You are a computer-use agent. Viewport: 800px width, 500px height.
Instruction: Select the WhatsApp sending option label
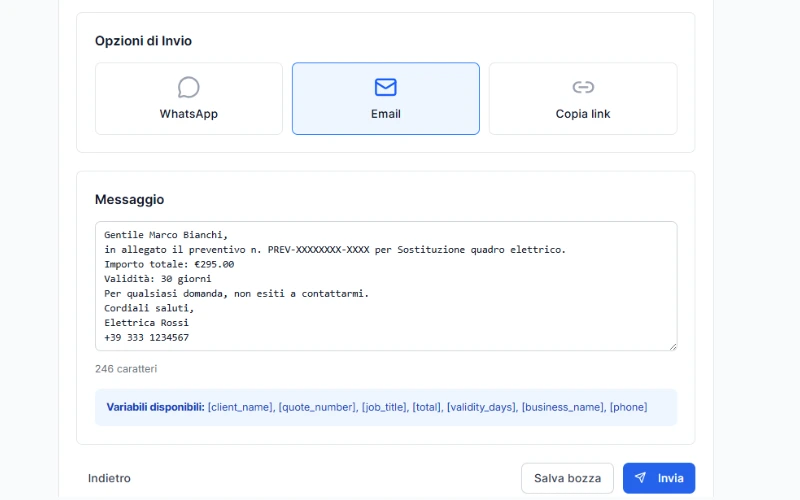point(188,114)
